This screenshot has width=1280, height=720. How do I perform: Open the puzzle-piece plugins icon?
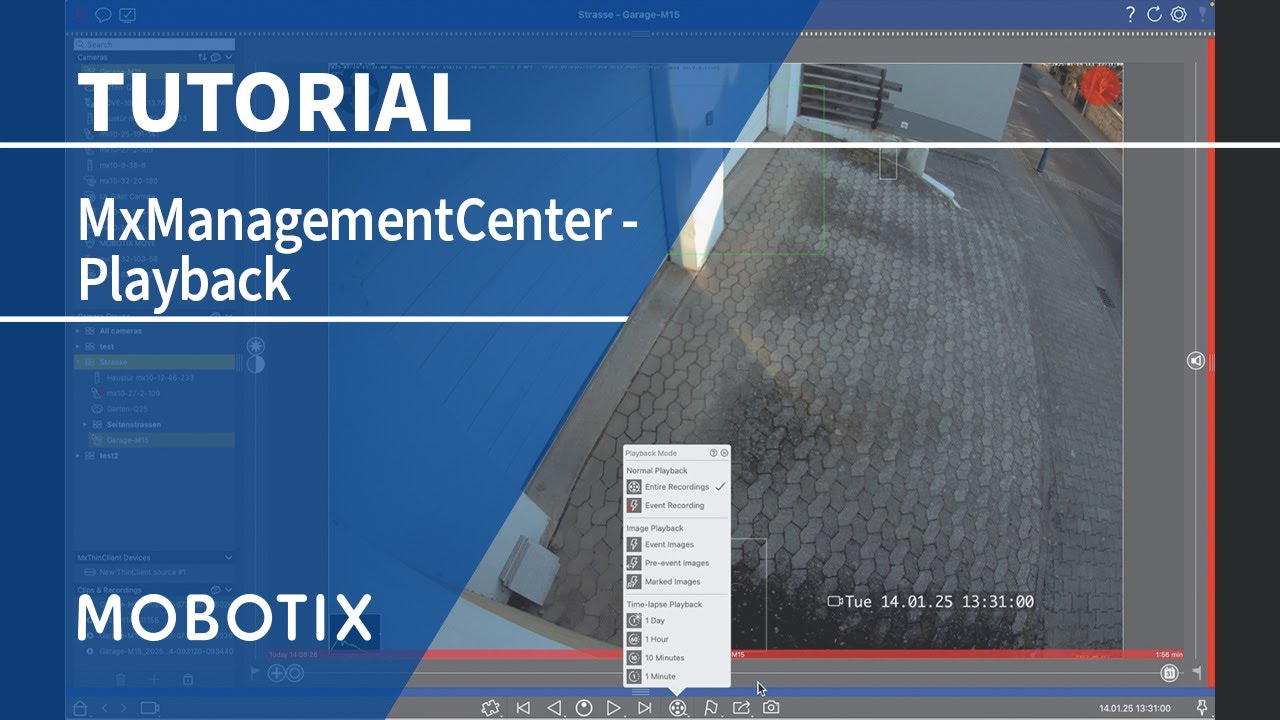pos(490,708)
